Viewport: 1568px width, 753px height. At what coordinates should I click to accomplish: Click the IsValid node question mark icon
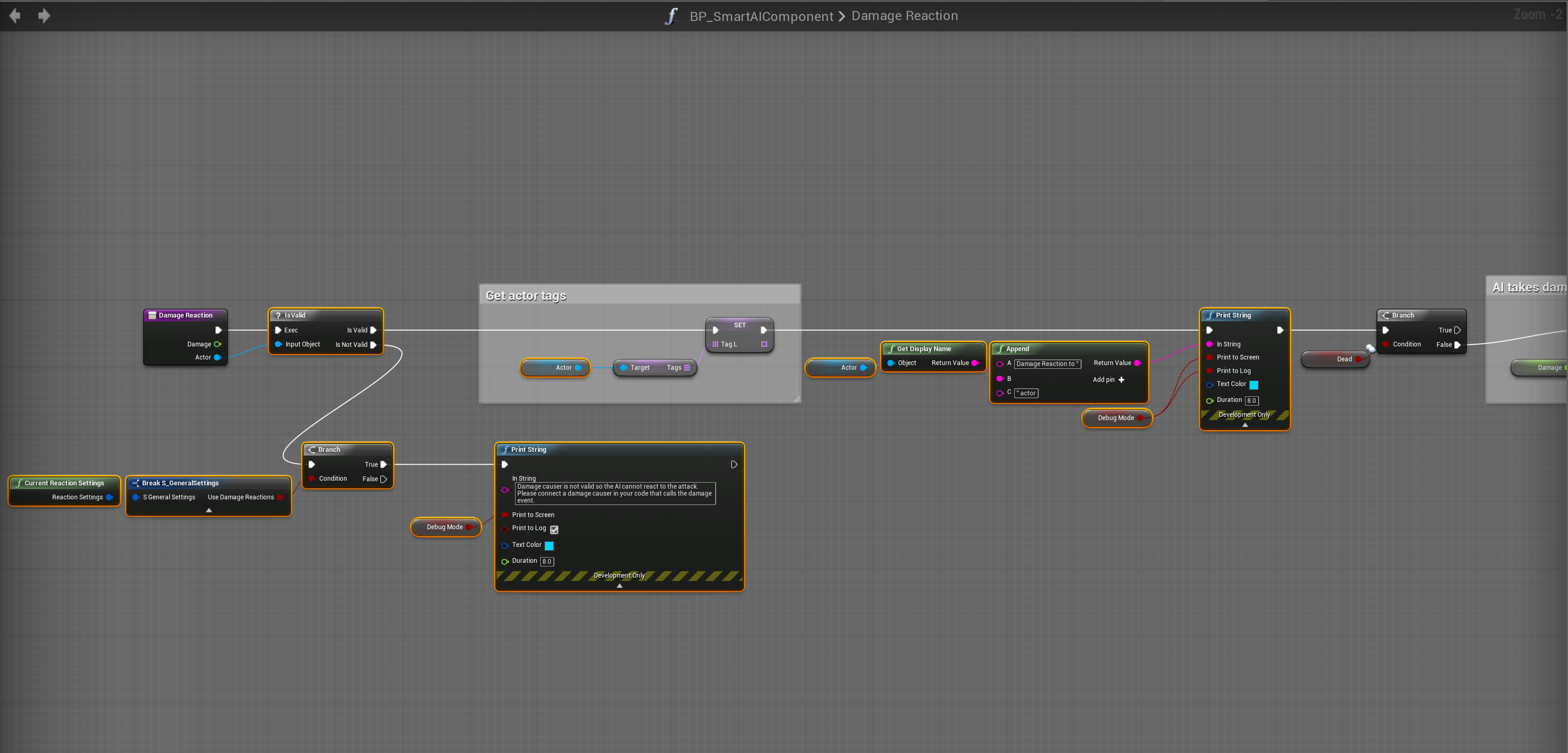(278, 315)
